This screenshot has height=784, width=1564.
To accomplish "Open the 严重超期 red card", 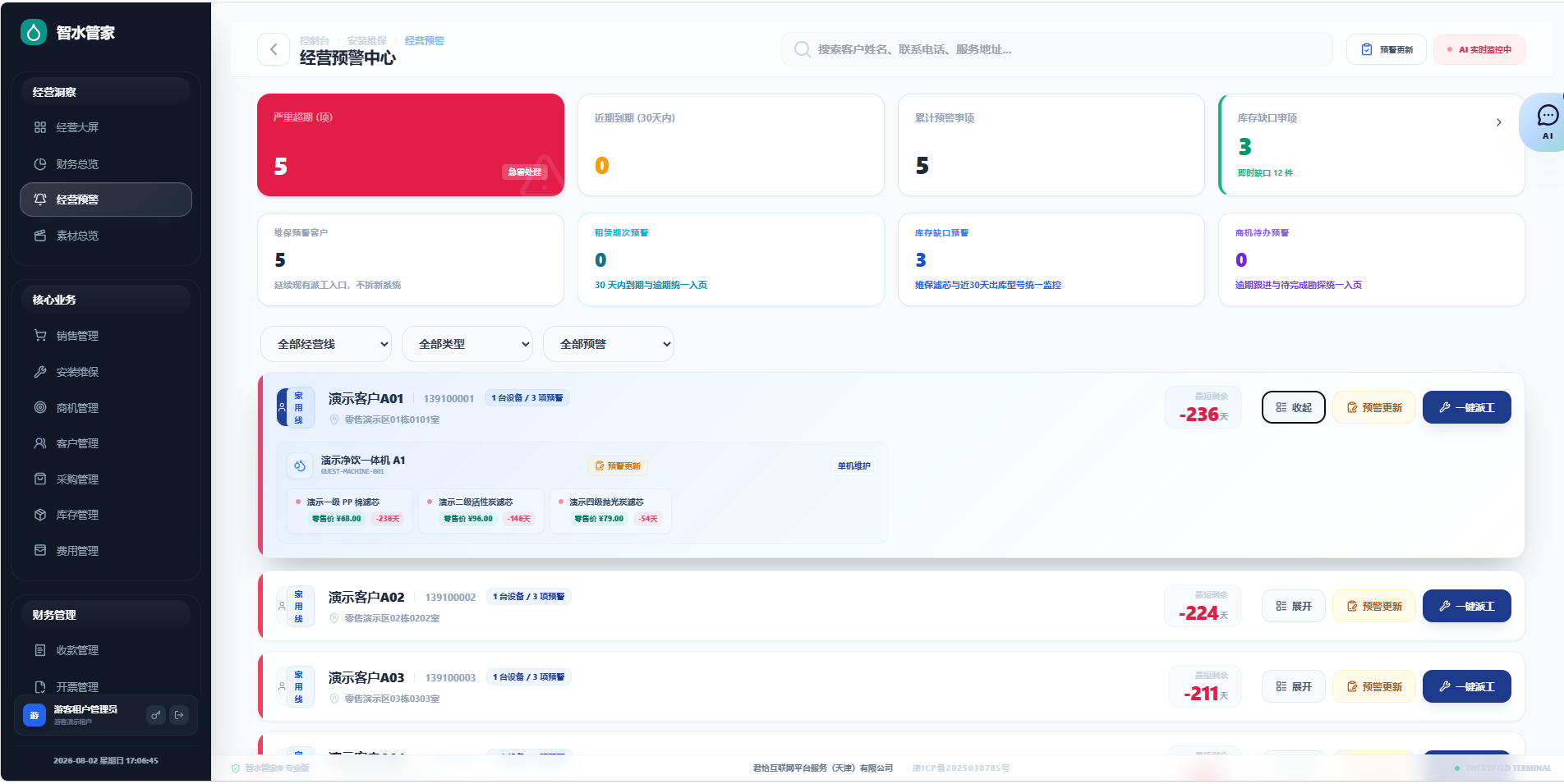I will point(411,144).
